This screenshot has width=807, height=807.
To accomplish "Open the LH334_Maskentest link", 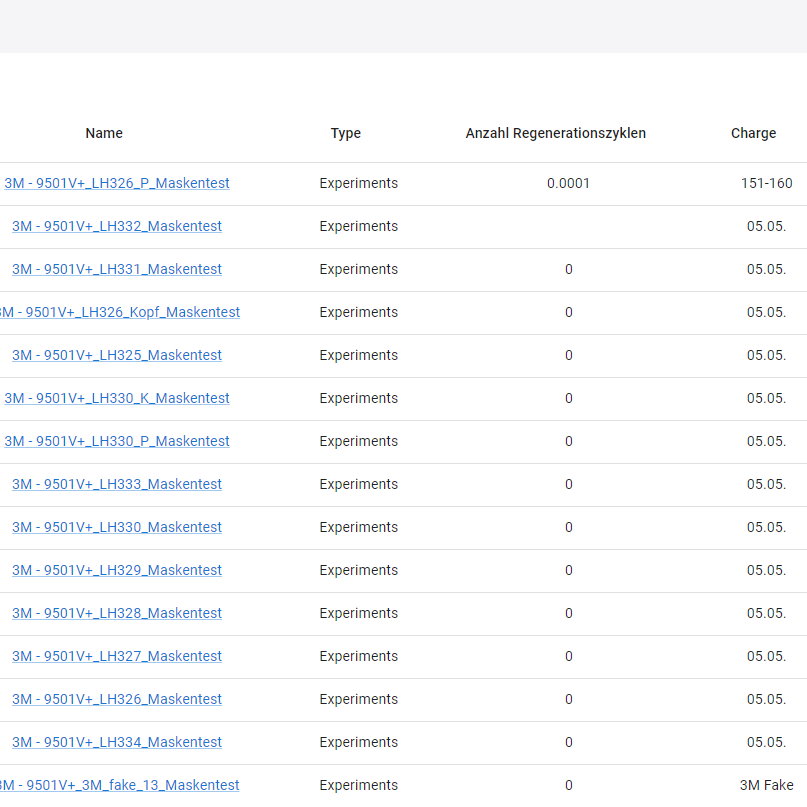I will 117,742.
